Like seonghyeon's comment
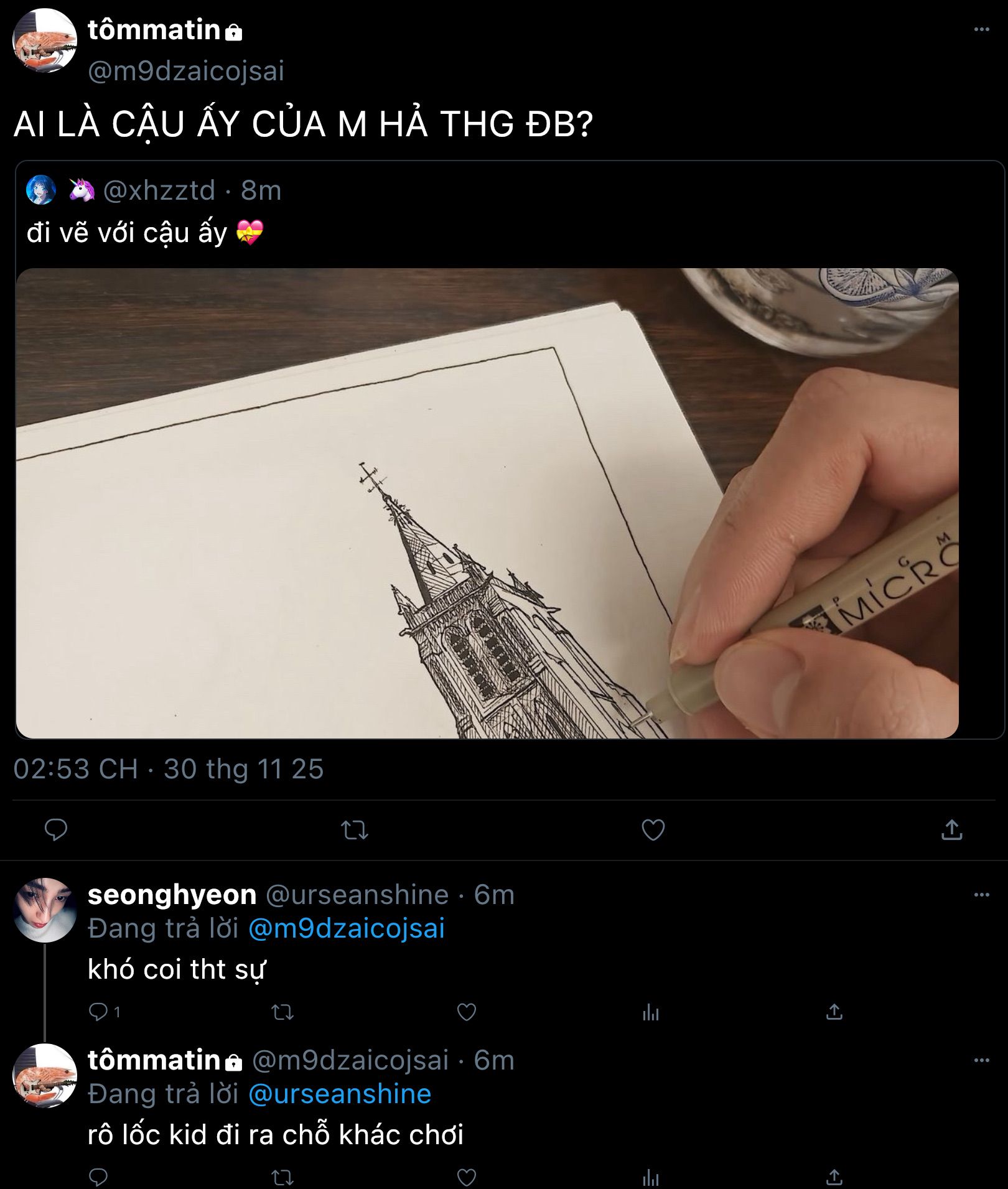1008x1189 pixels. pyautogui.click(x=466, y=1012)
